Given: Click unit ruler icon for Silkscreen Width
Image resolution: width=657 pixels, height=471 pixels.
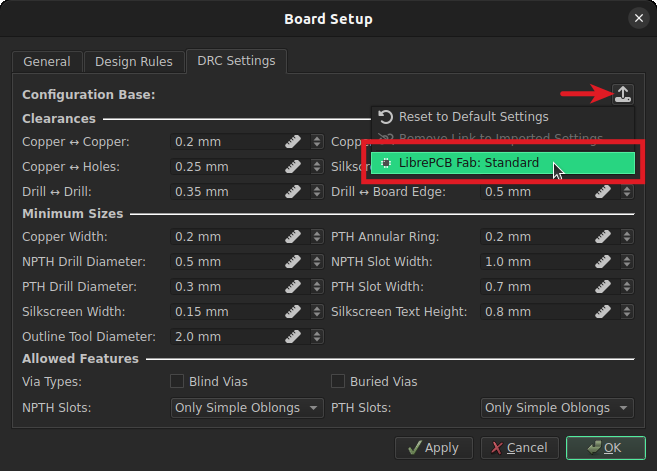Looking at the screenshot, I should click(x=293, y=312).
